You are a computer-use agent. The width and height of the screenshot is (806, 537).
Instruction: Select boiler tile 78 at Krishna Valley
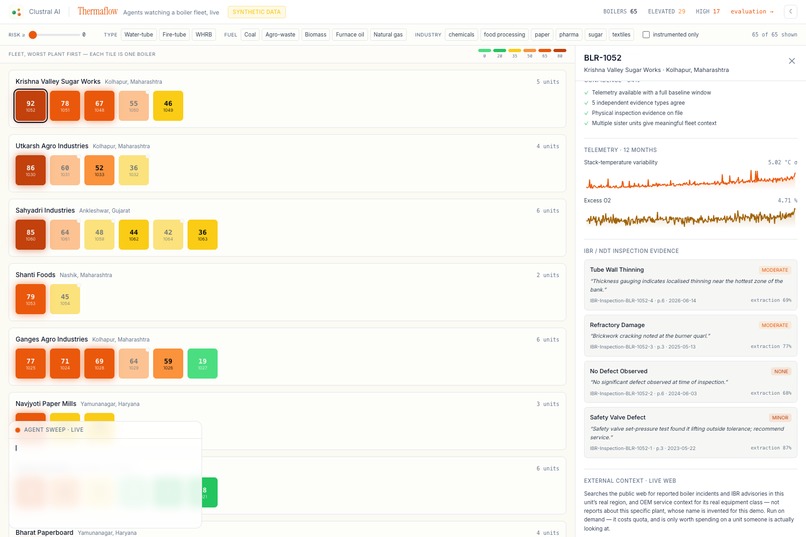65,106
